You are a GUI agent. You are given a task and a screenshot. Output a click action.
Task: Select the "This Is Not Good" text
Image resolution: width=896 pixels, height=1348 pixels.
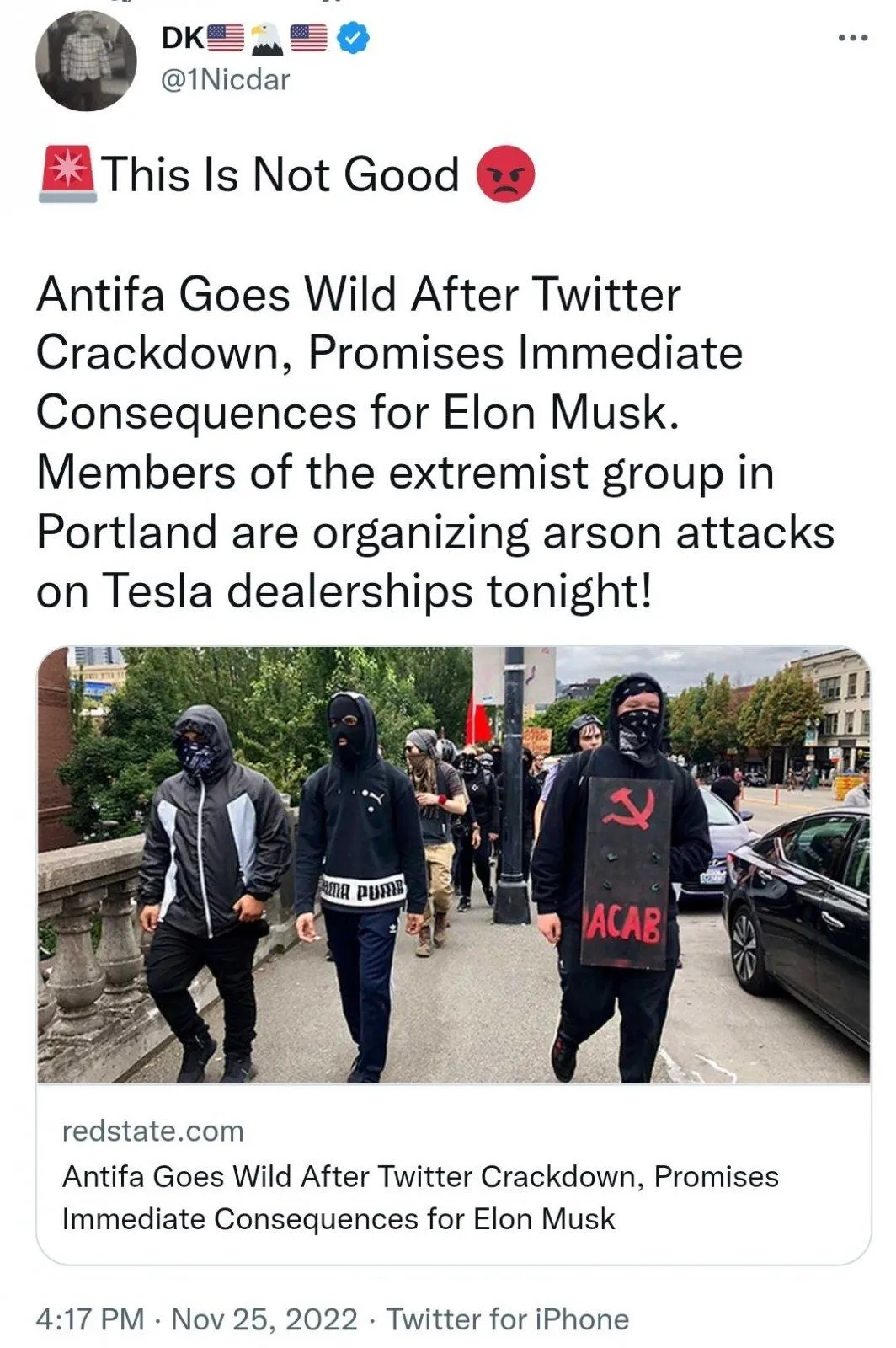pos(281,174)
